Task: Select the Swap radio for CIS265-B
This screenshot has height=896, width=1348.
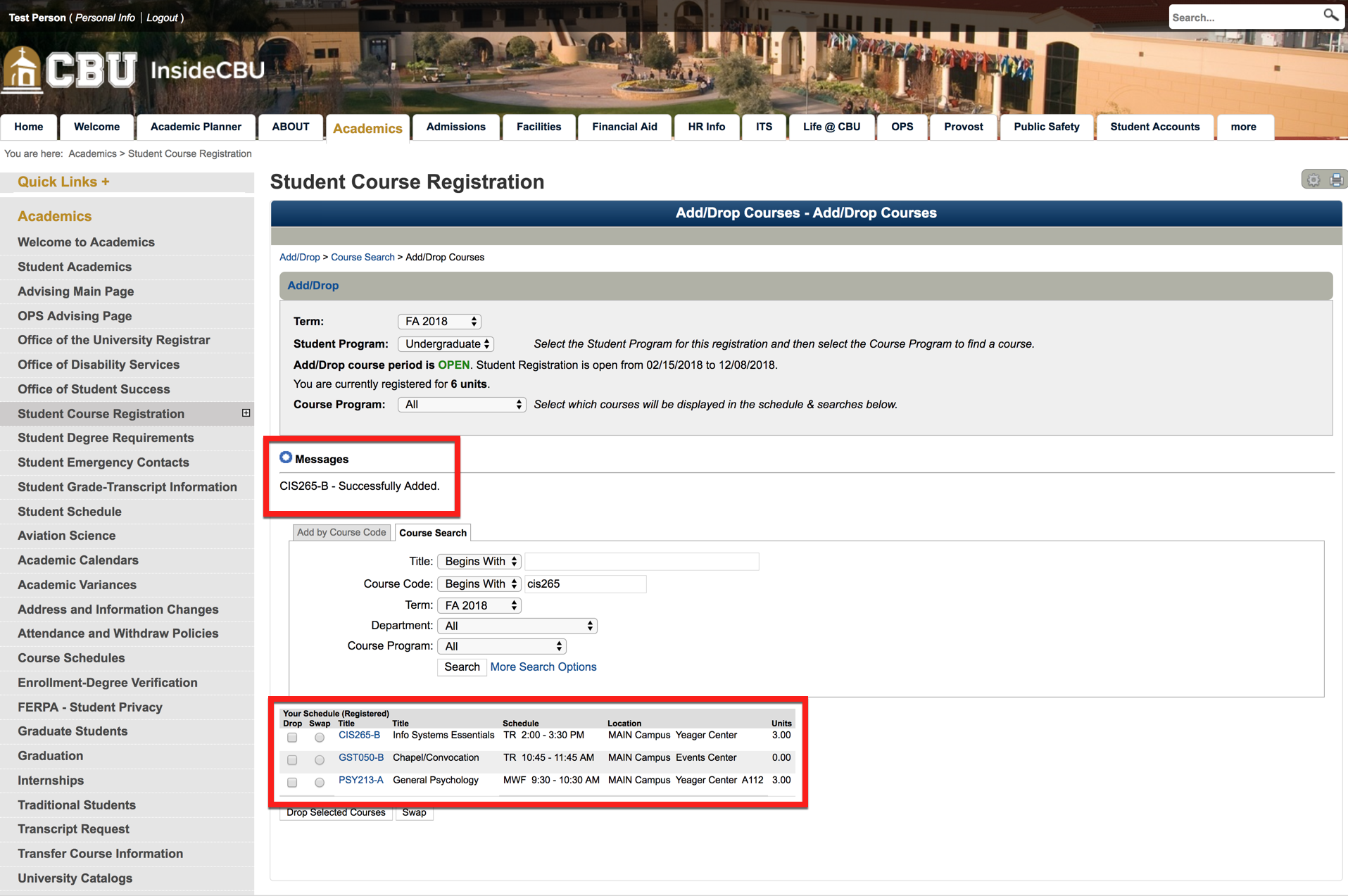Action: point(320,738)
